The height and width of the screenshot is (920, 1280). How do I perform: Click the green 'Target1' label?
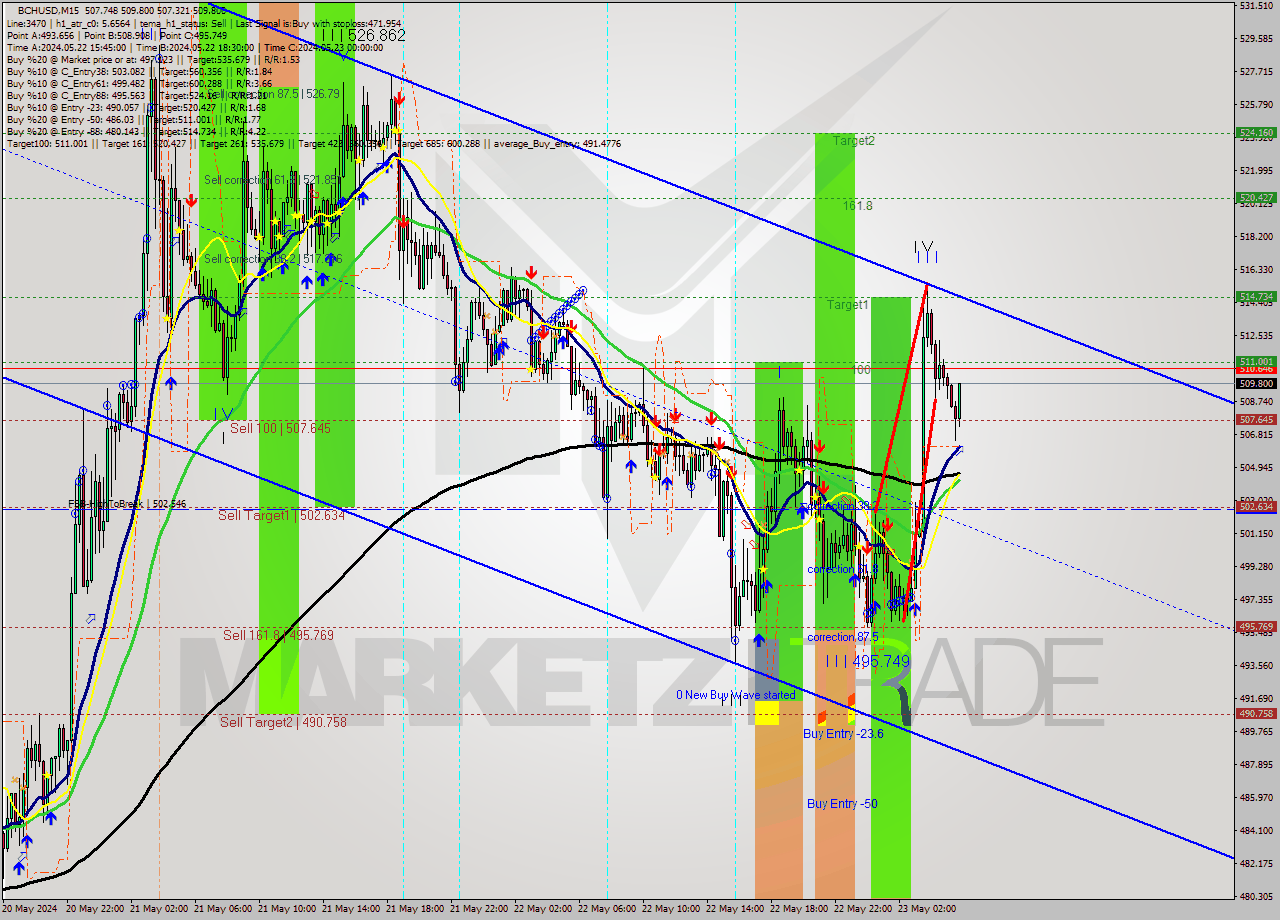click(847, 304)
